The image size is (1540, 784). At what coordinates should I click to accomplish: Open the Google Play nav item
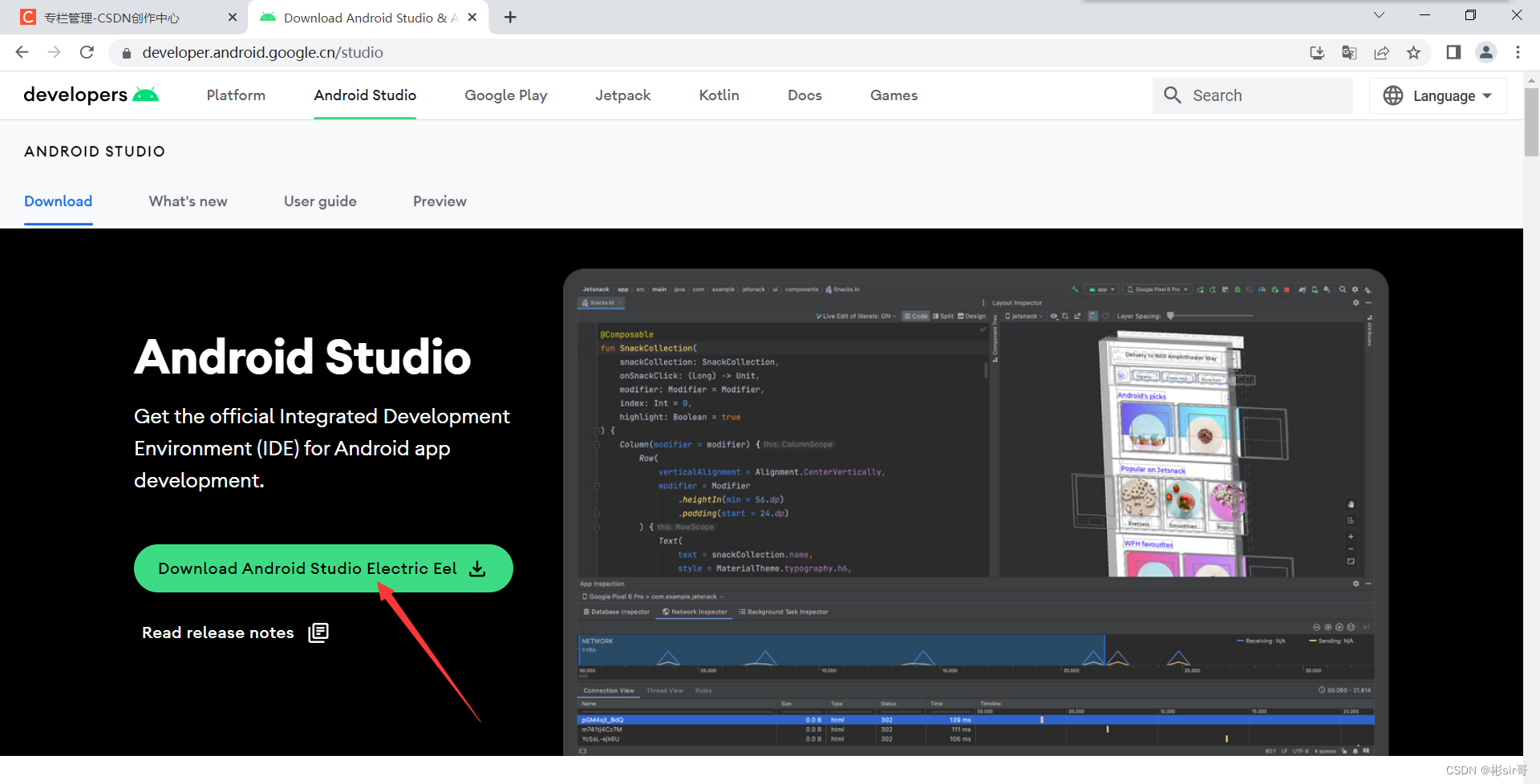(x=506, y=95)
